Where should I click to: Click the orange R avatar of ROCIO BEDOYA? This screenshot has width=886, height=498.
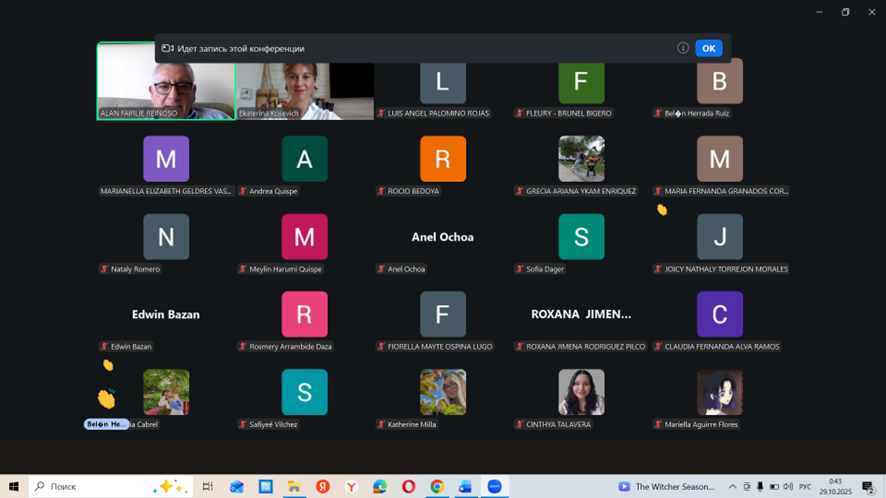[443, 159]
